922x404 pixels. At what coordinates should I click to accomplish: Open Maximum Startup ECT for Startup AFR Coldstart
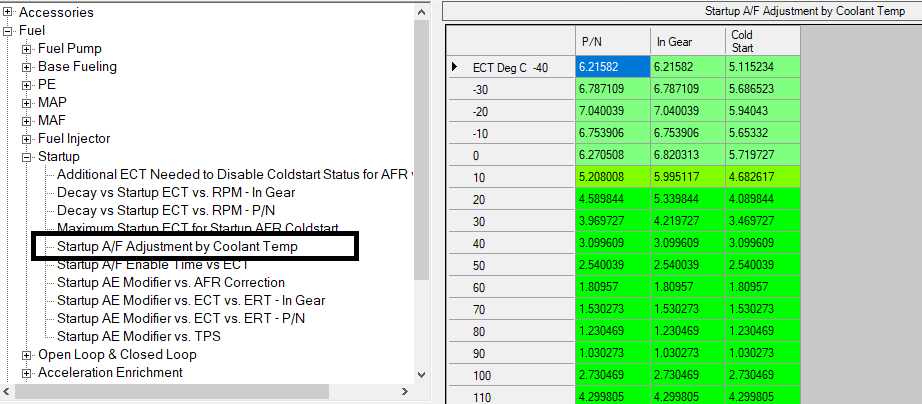pyautogui.click(x=197, y=228)
